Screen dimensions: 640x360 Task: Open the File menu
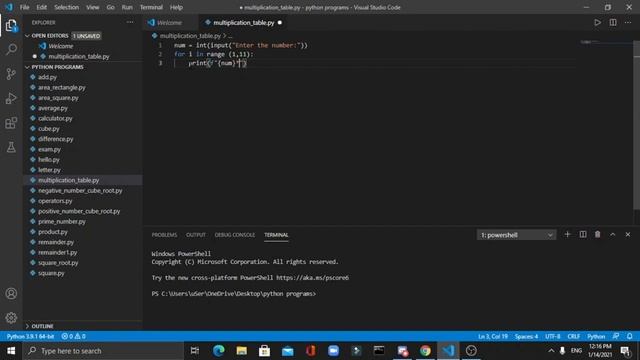click(x=24, y=7)
